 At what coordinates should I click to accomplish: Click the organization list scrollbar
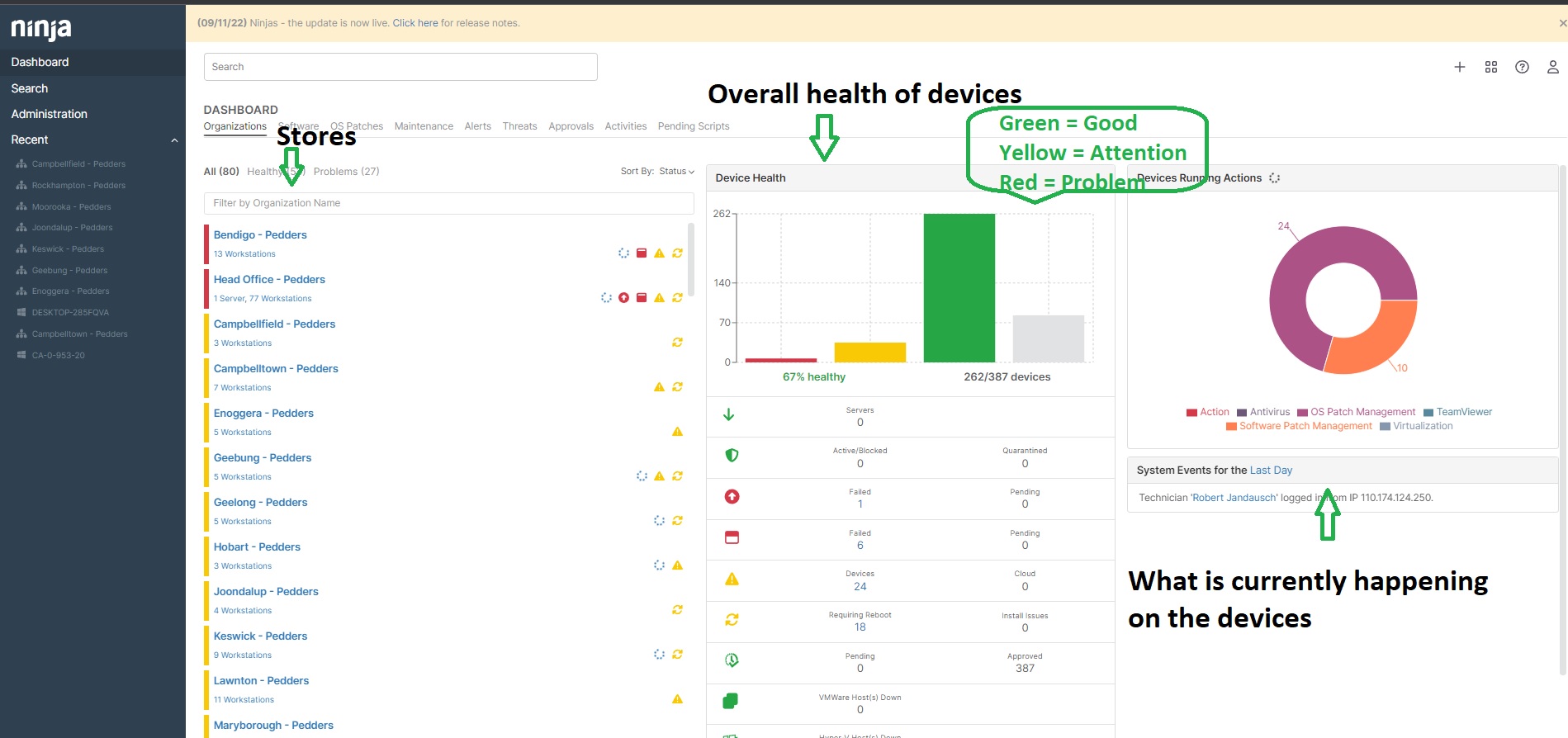[690, 259]
